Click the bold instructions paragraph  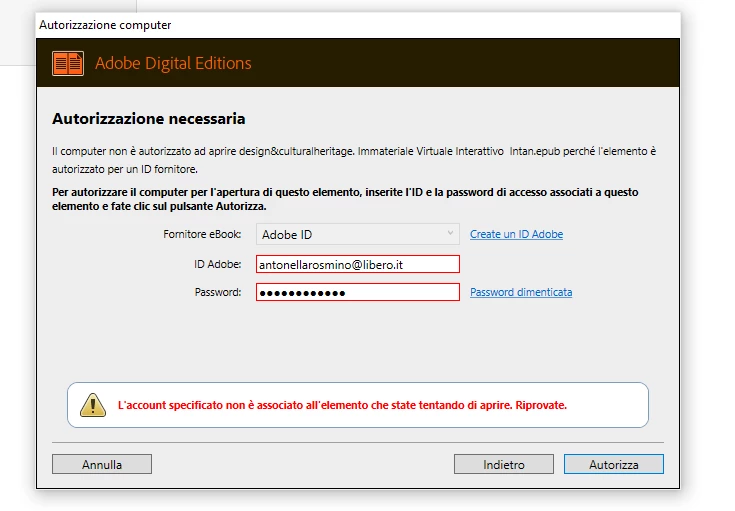coord(345,199)
